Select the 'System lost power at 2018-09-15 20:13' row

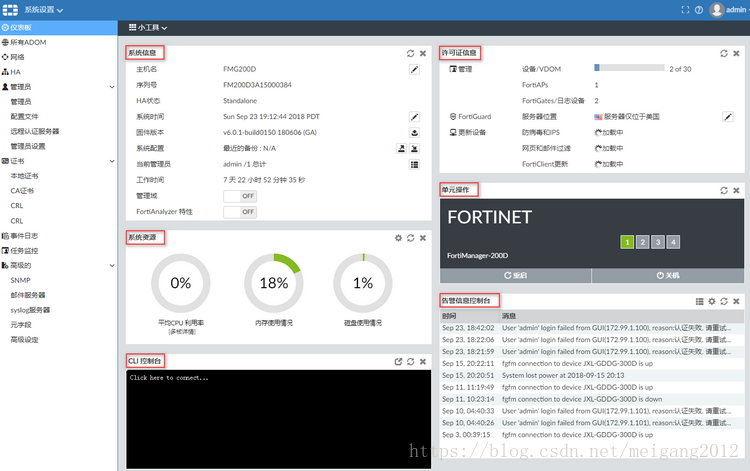592,375
